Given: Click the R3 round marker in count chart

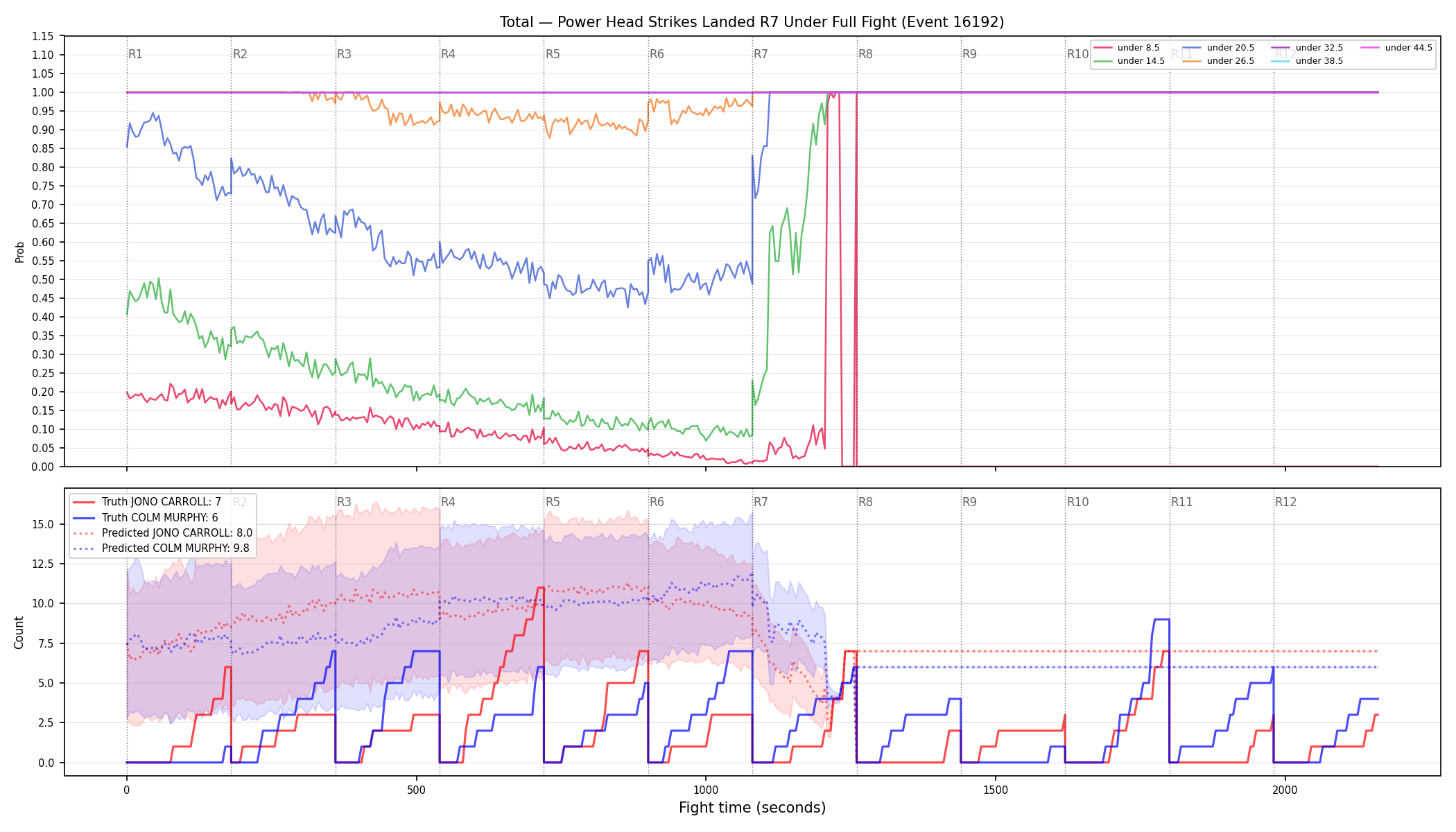Looking at the screenshot, I should (x=344, y=502).
